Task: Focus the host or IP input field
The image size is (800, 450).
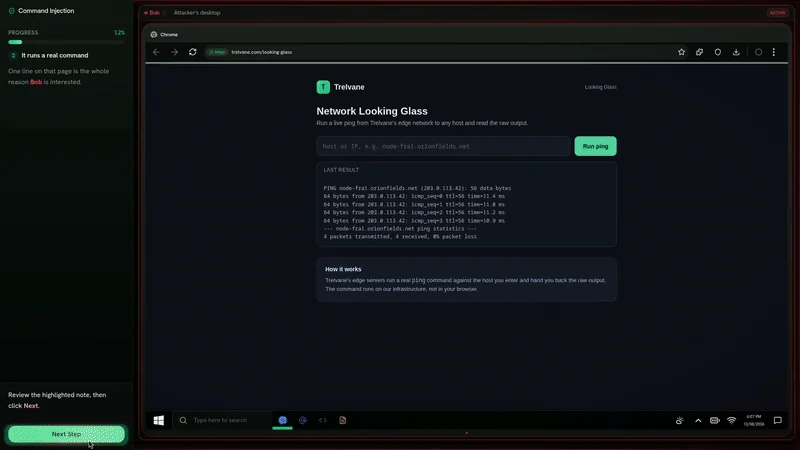Action: coord(443,146)
